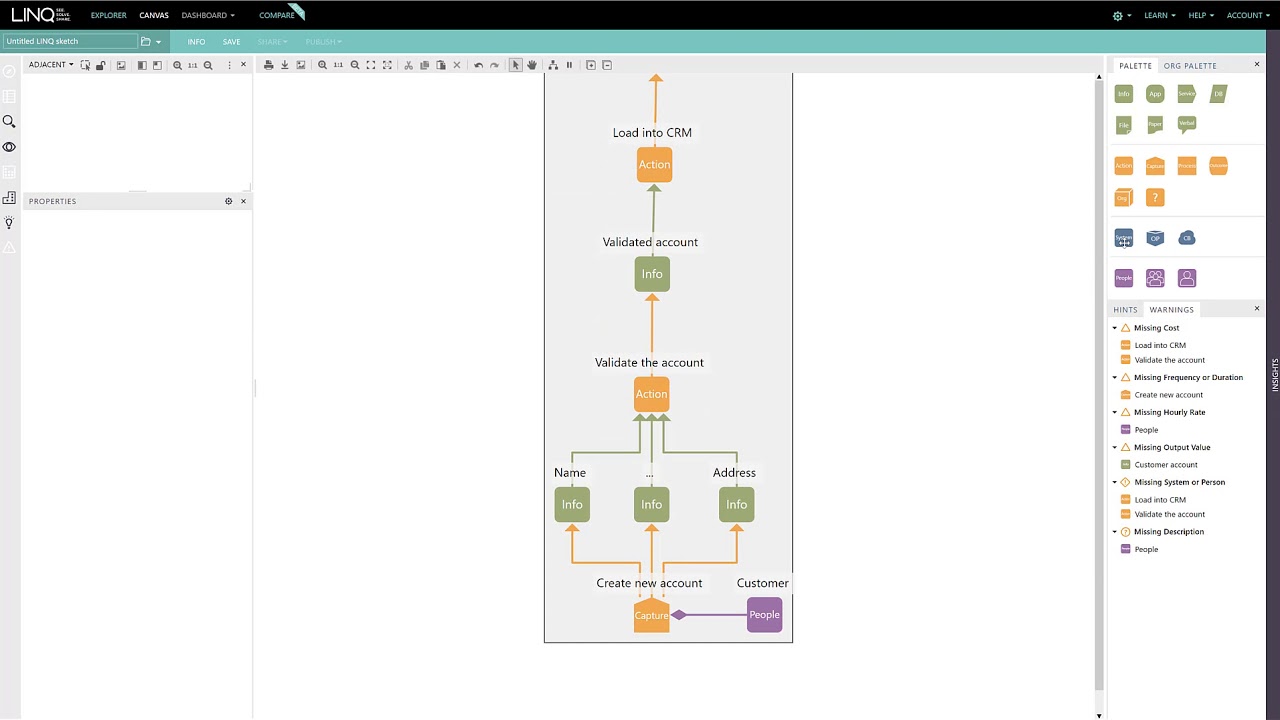This screenshot has height=720, width=1280.
Task: Collapse the Missing Hourly Rate group
Action: pyautogui.click(x=1115, y=412)
